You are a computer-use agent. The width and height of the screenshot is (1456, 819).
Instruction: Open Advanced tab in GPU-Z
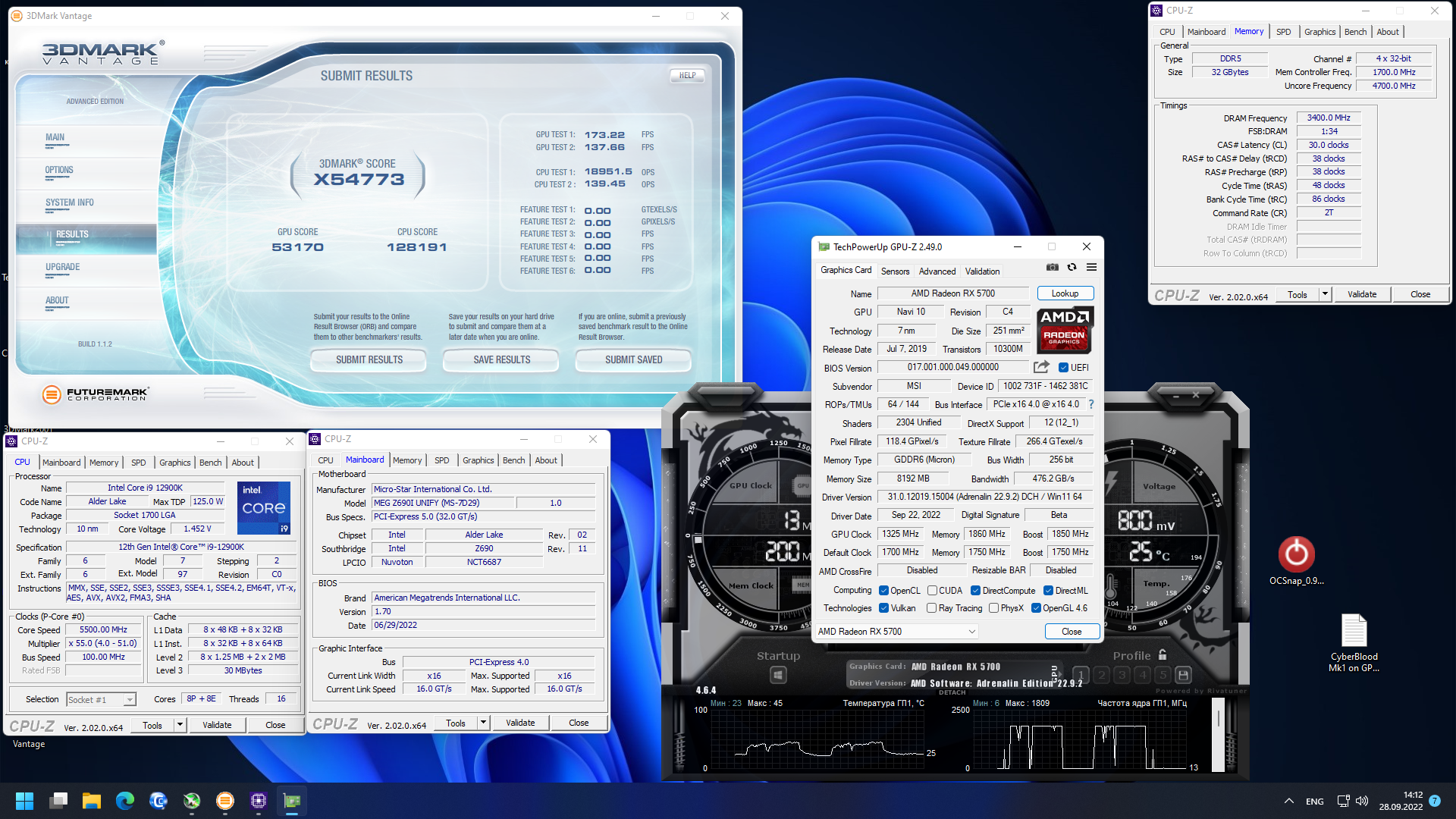937,271
